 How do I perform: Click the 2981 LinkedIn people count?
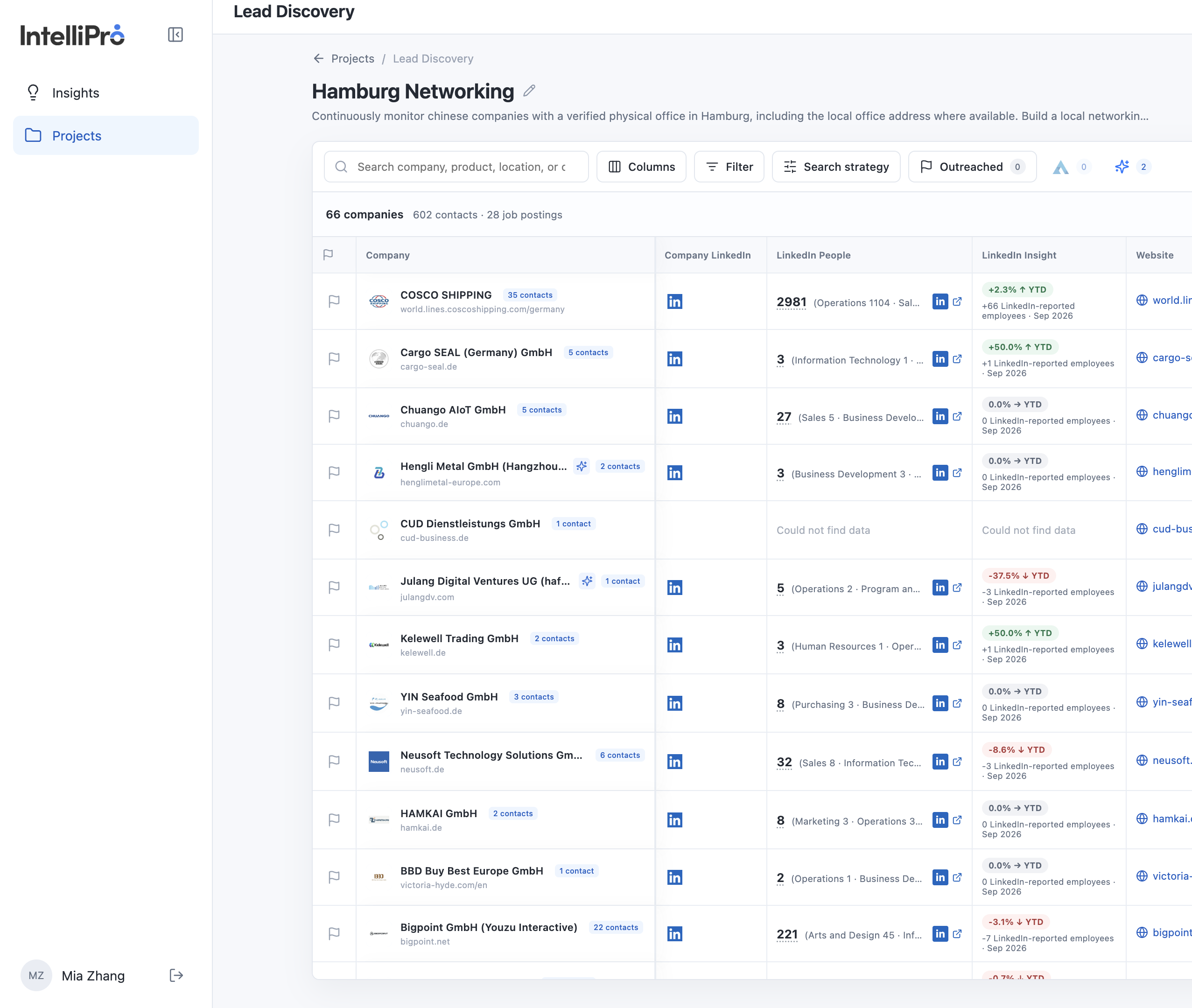pyautogui.click(x=791, y=302)
